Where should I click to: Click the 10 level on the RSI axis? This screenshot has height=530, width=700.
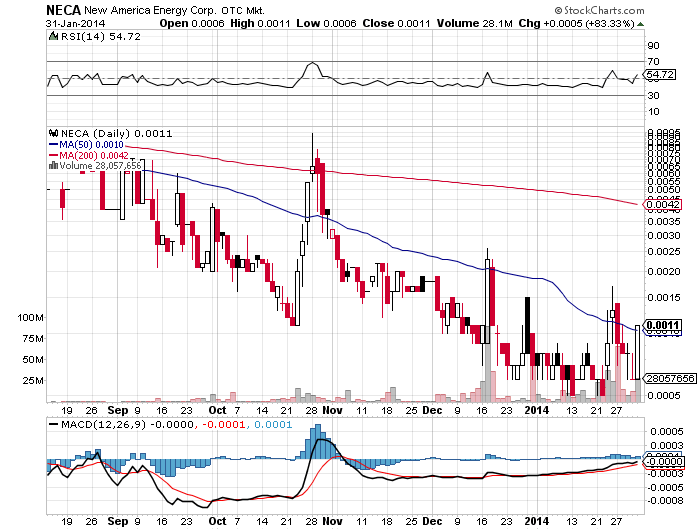653,112
